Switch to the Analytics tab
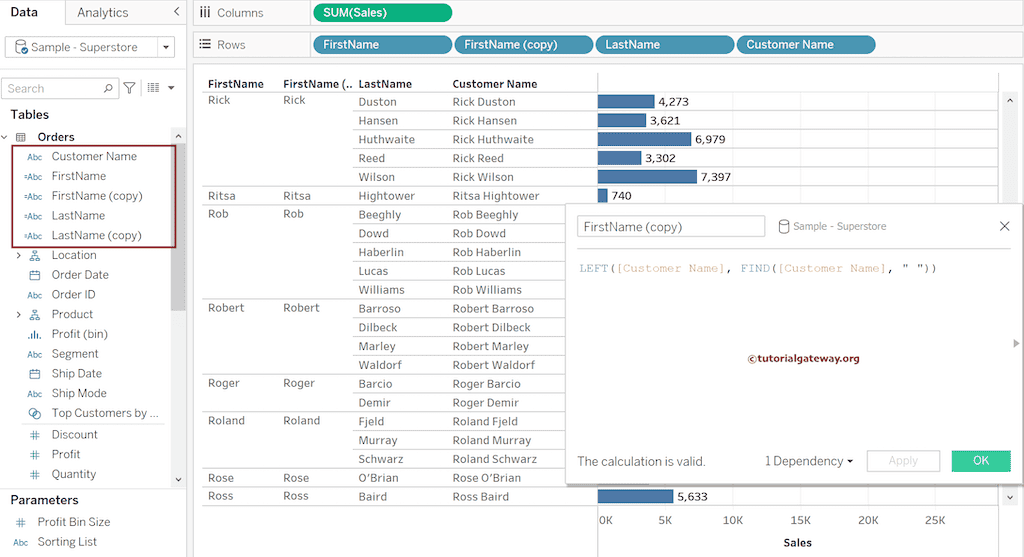 click(102, 12)
